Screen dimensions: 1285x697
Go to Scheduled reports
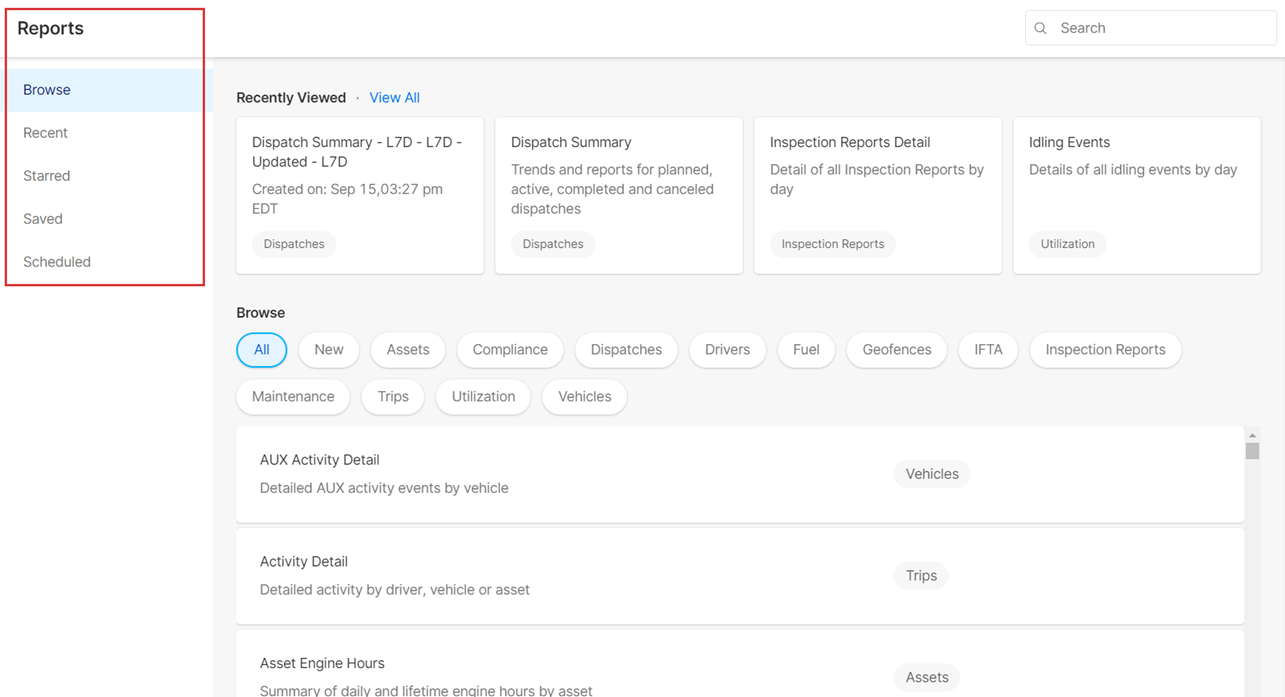(56, 261)
